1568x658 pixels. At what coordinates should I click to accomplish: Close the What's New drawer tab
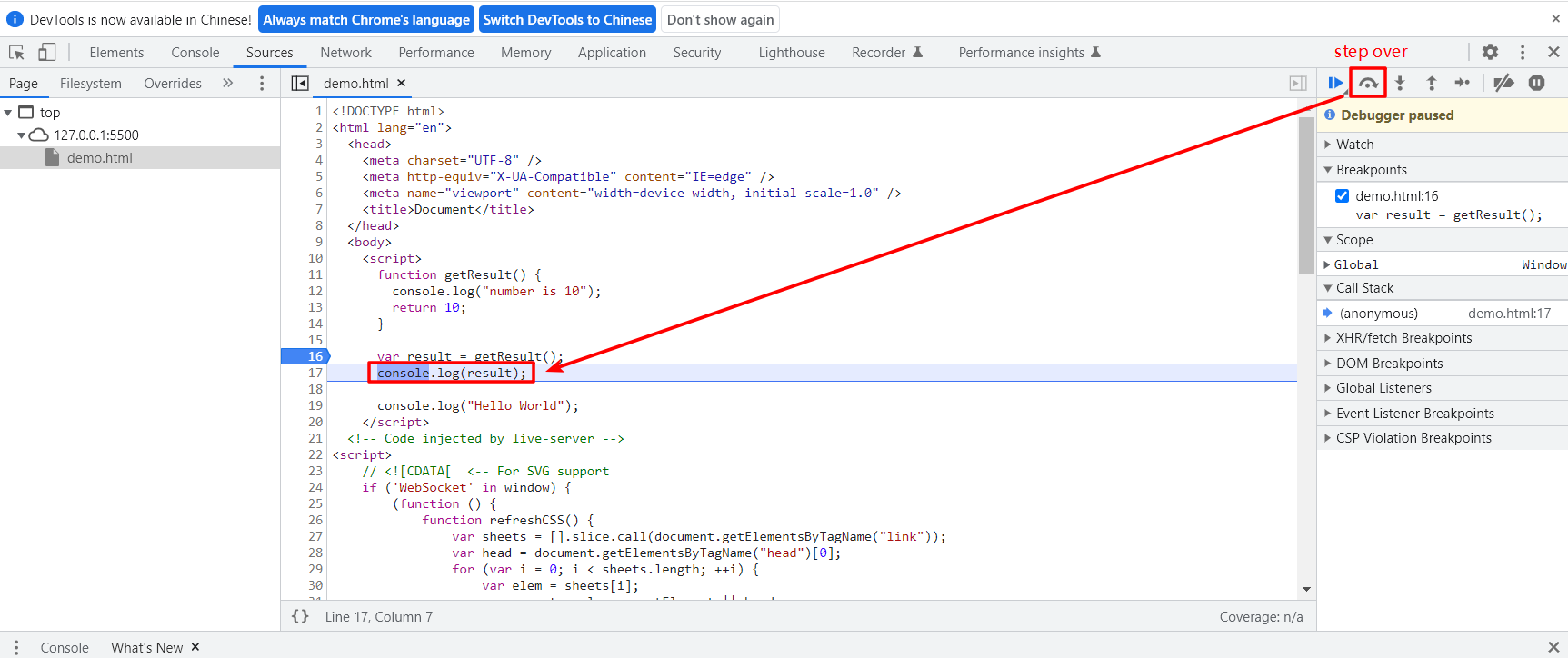195,647
